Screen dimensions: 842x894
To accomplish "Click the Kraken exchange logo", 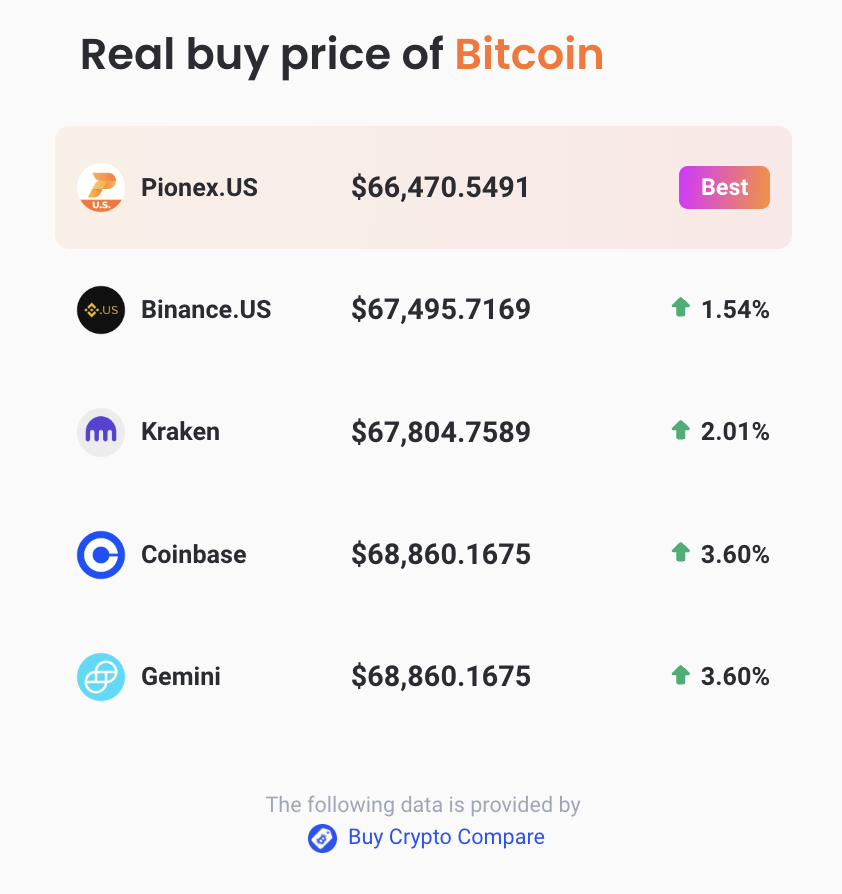I will tap(100, 431).
